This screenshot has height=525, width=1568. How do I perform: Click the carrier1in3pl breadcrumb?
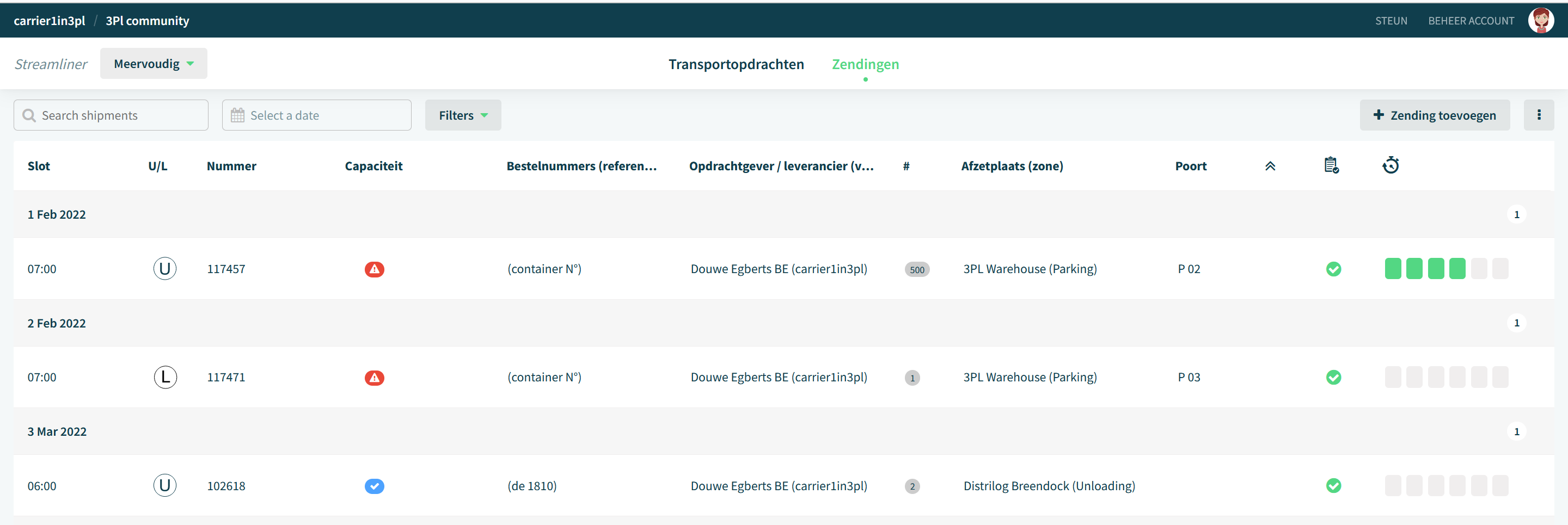(50, 21)
